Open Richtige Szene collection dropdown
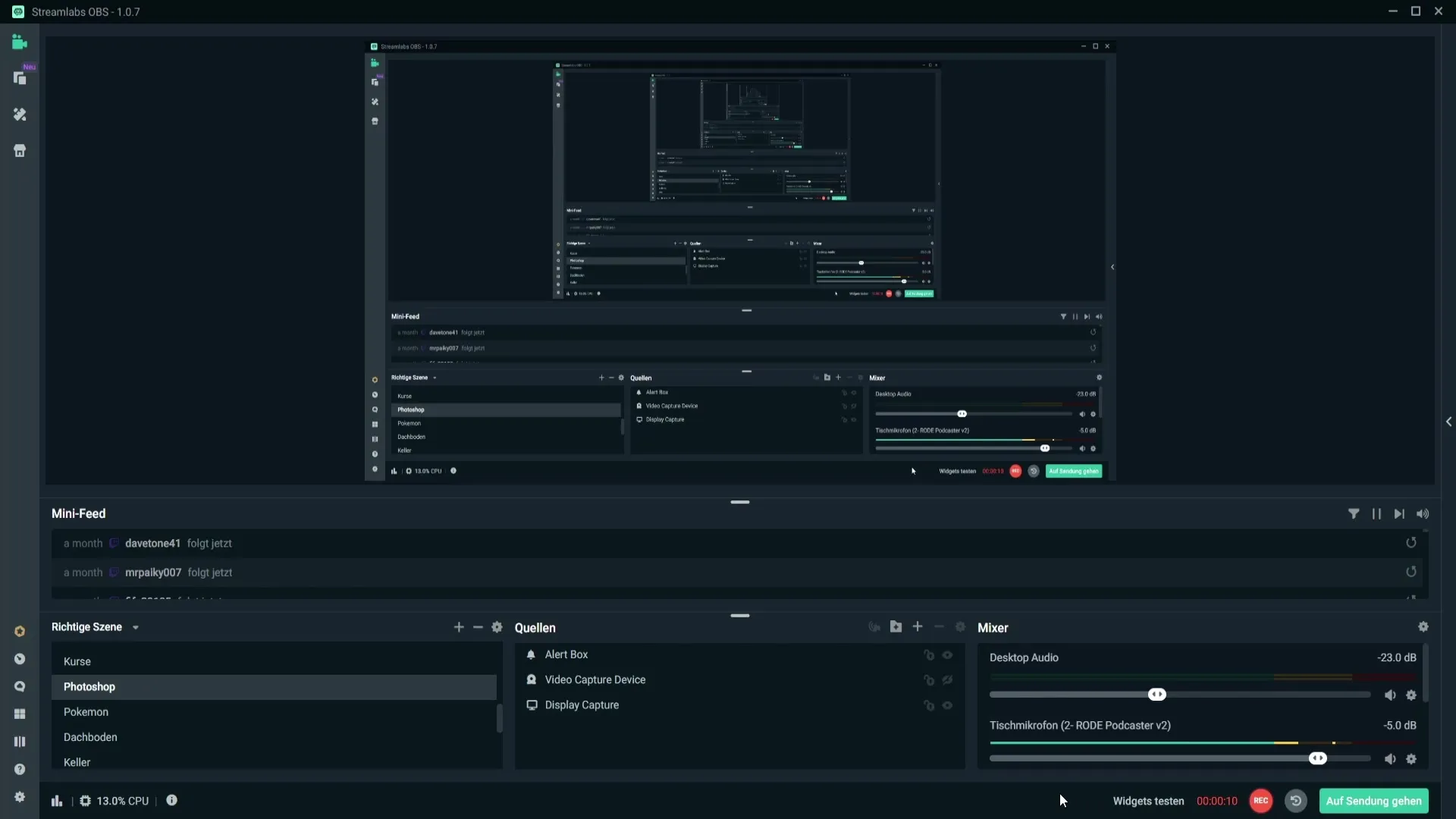1456x819 pixels. pyautogui.click(x=136, y=628)
